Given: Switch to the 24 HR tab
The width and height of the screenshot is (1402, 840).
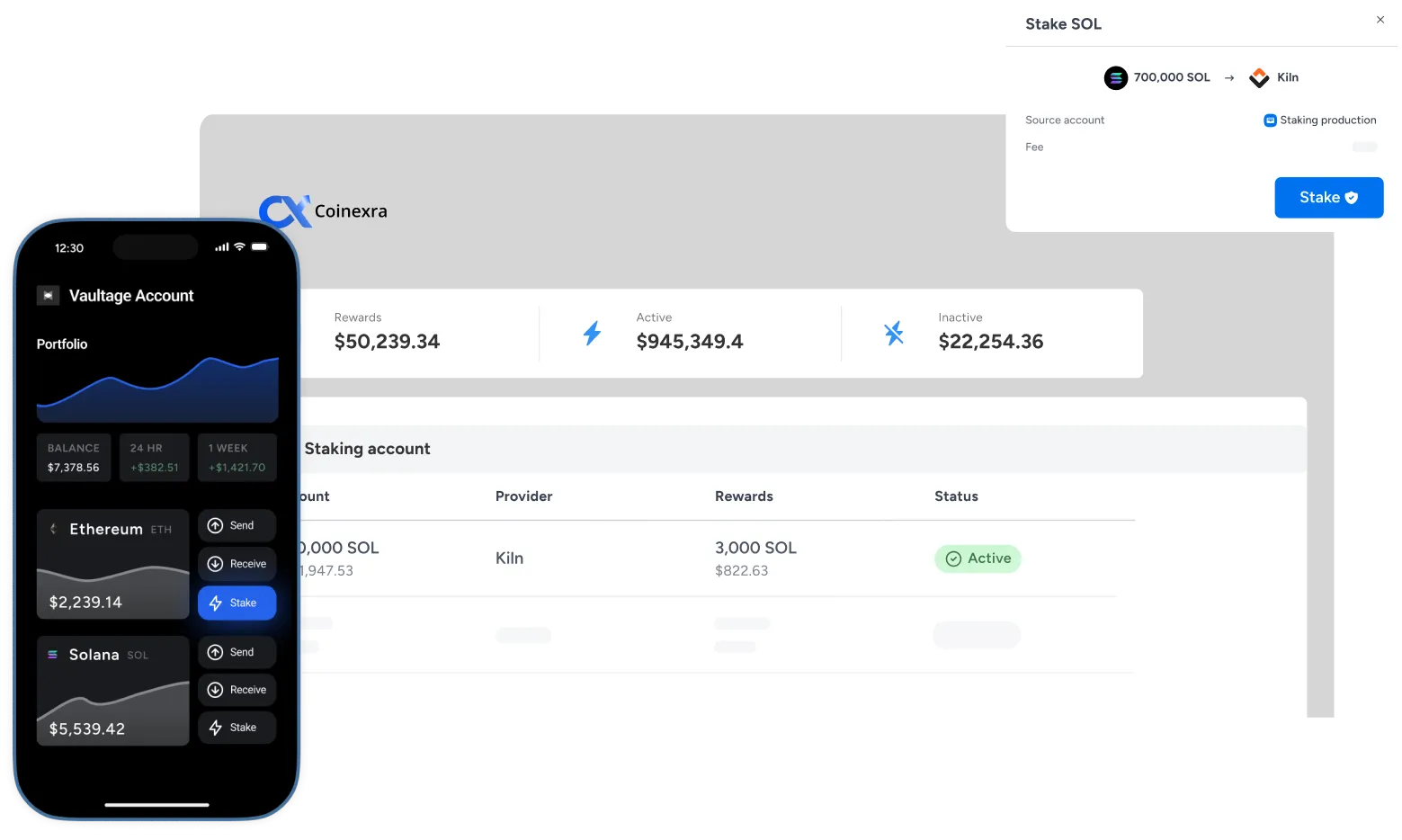Looking at the screenshot, I should click(154, 457).
